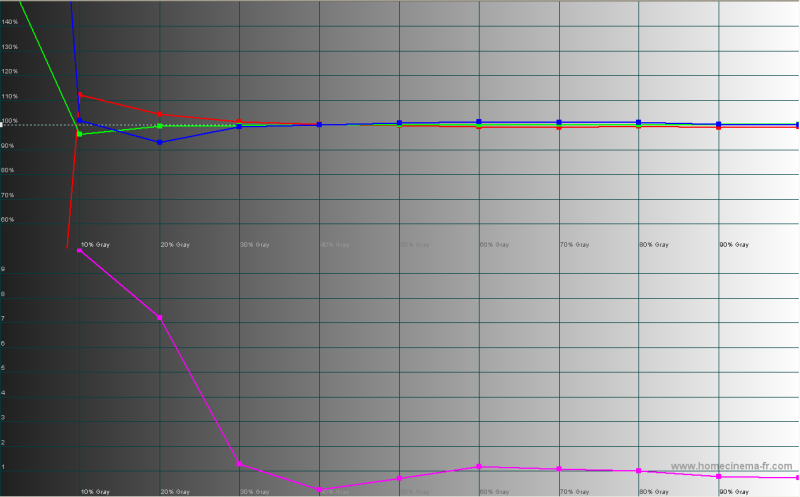Click the blue curve marker at 20% Gray
Image resolution: width=800 pixels, height=497 pixels.
pos(160,142)
